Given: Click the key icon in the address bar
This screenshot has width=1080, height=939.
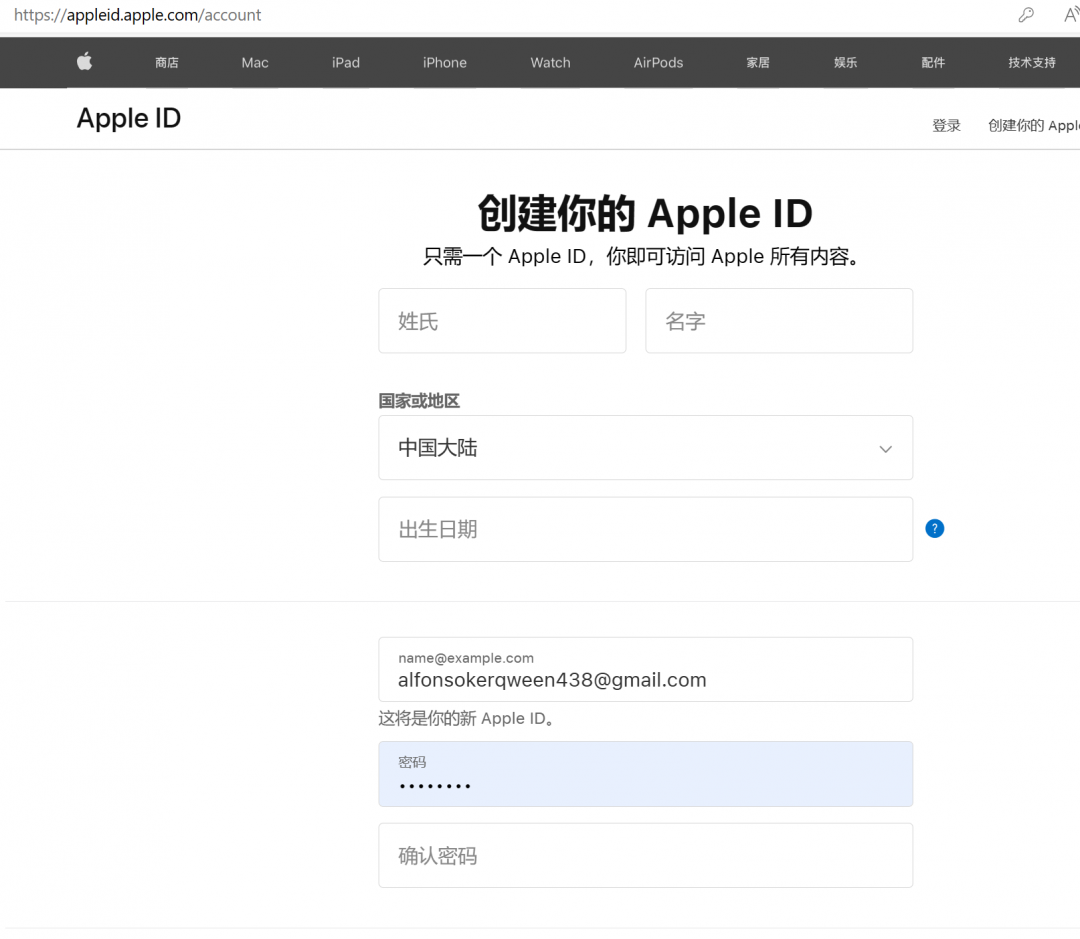Looking at the screenshot, I should pyautogui.click(x=1026, y=15).
